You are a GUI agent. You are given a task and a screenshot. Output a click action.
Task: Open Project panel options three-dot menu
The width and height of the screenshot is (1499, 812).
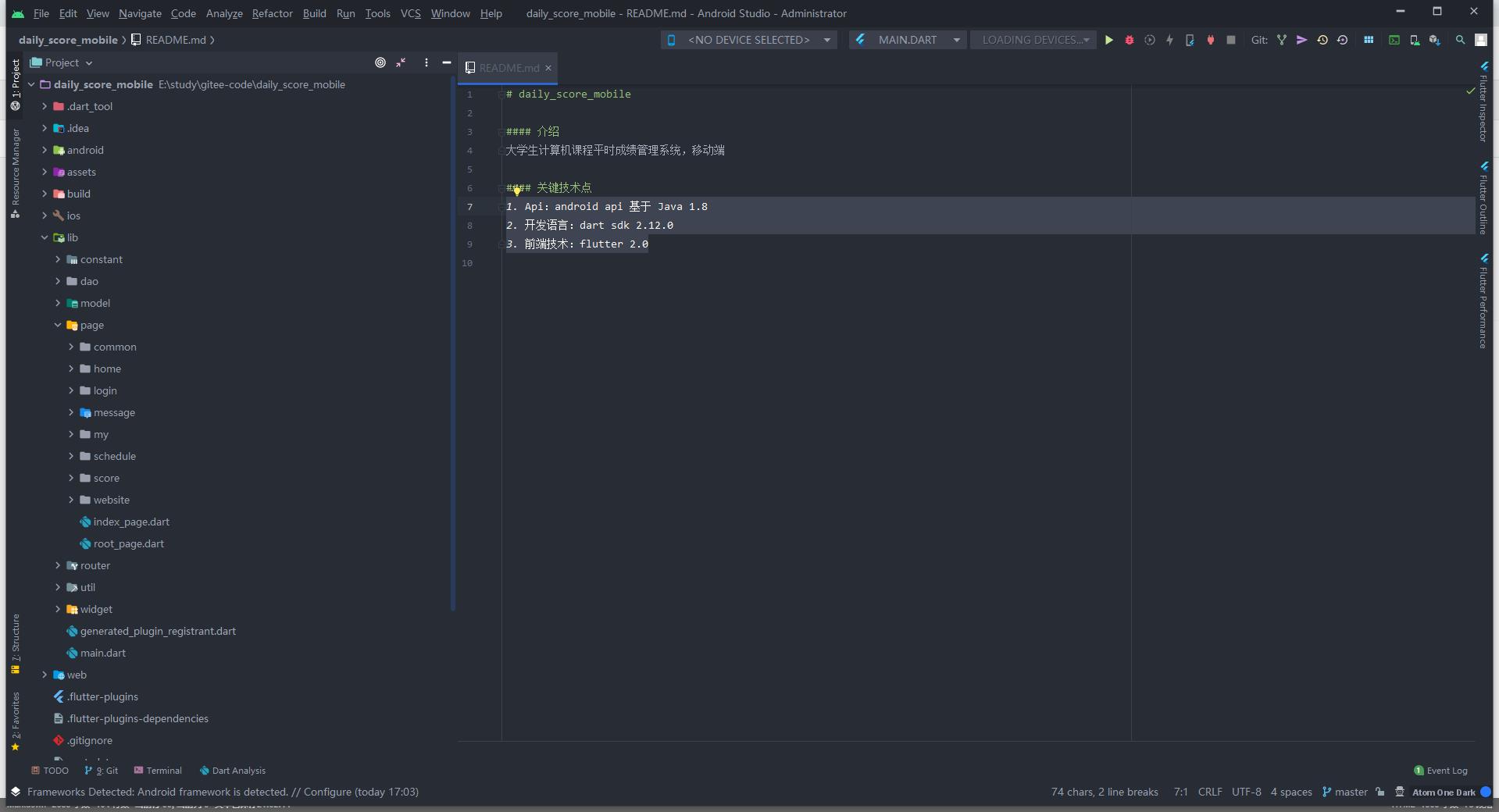pos(427,62)
